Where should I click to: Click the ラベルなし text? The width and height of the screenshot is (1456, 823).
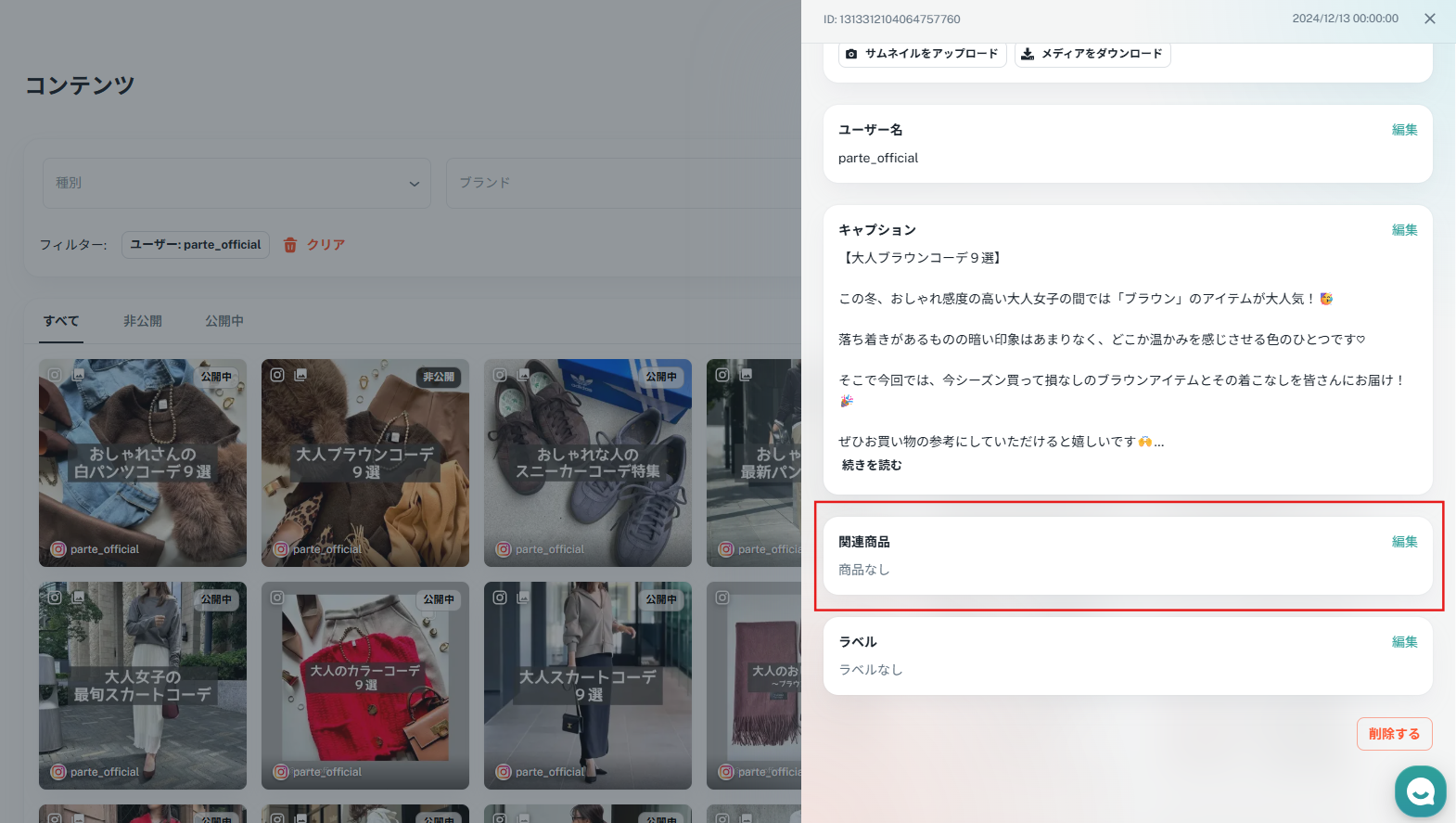tap(871, 670)
